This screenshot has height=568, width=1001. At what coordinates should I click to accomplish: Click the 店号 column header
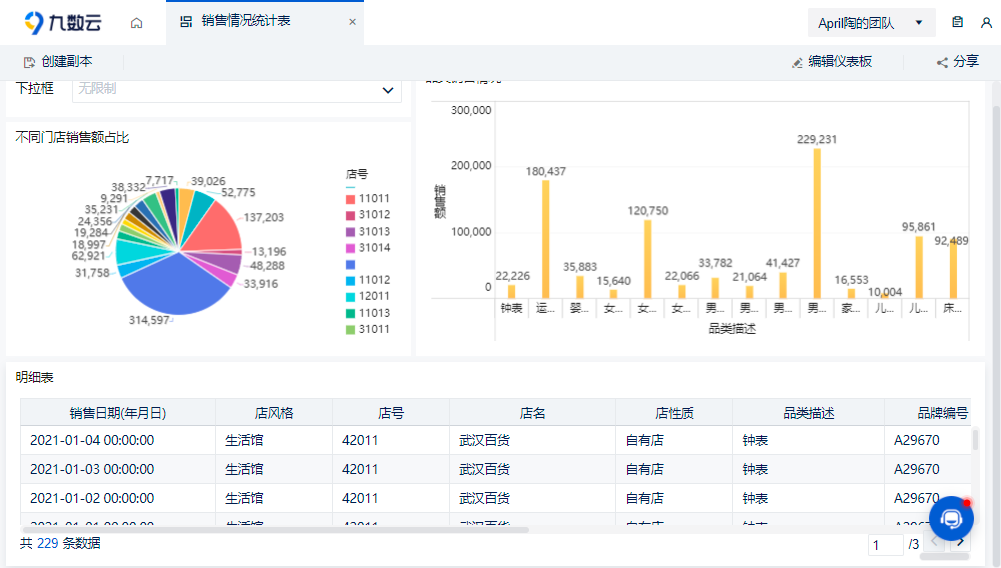click(x=390, y=412)
